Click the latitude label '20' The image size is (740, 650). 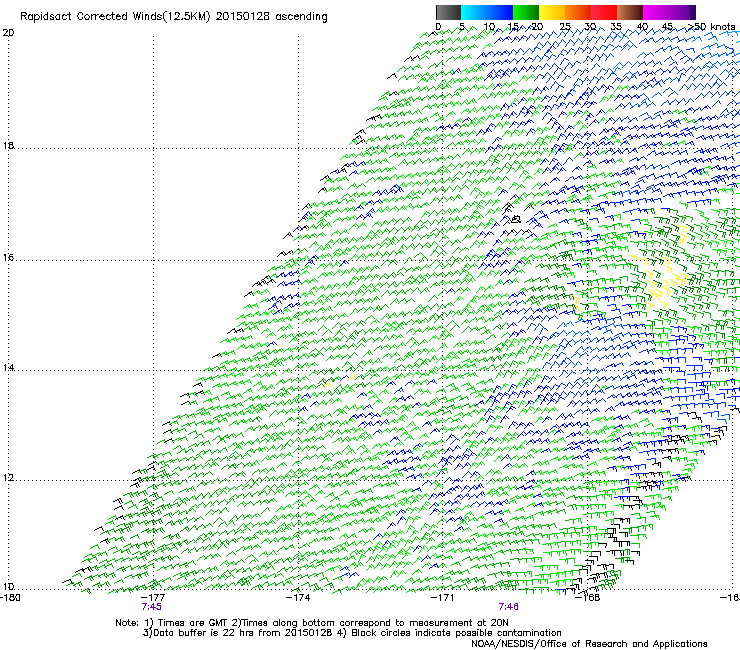(8, 33)
